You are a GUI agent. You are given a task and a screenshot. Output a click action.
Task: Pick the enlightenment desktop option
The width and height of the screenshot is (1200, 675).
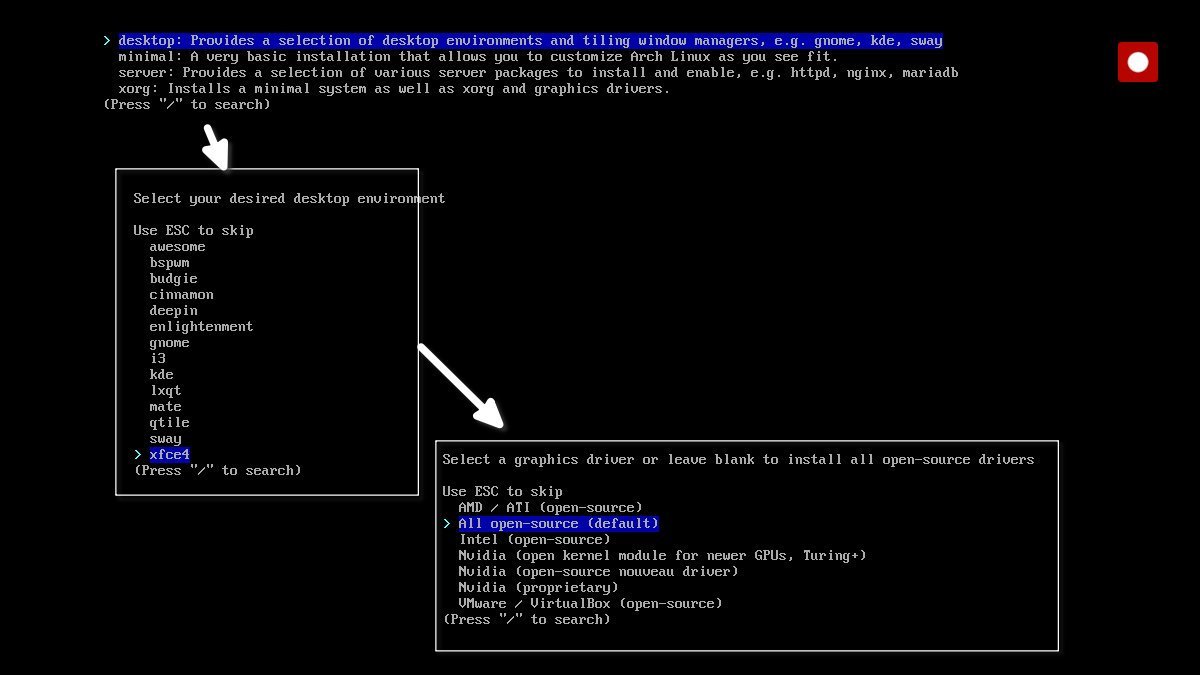tap(201, 326)
